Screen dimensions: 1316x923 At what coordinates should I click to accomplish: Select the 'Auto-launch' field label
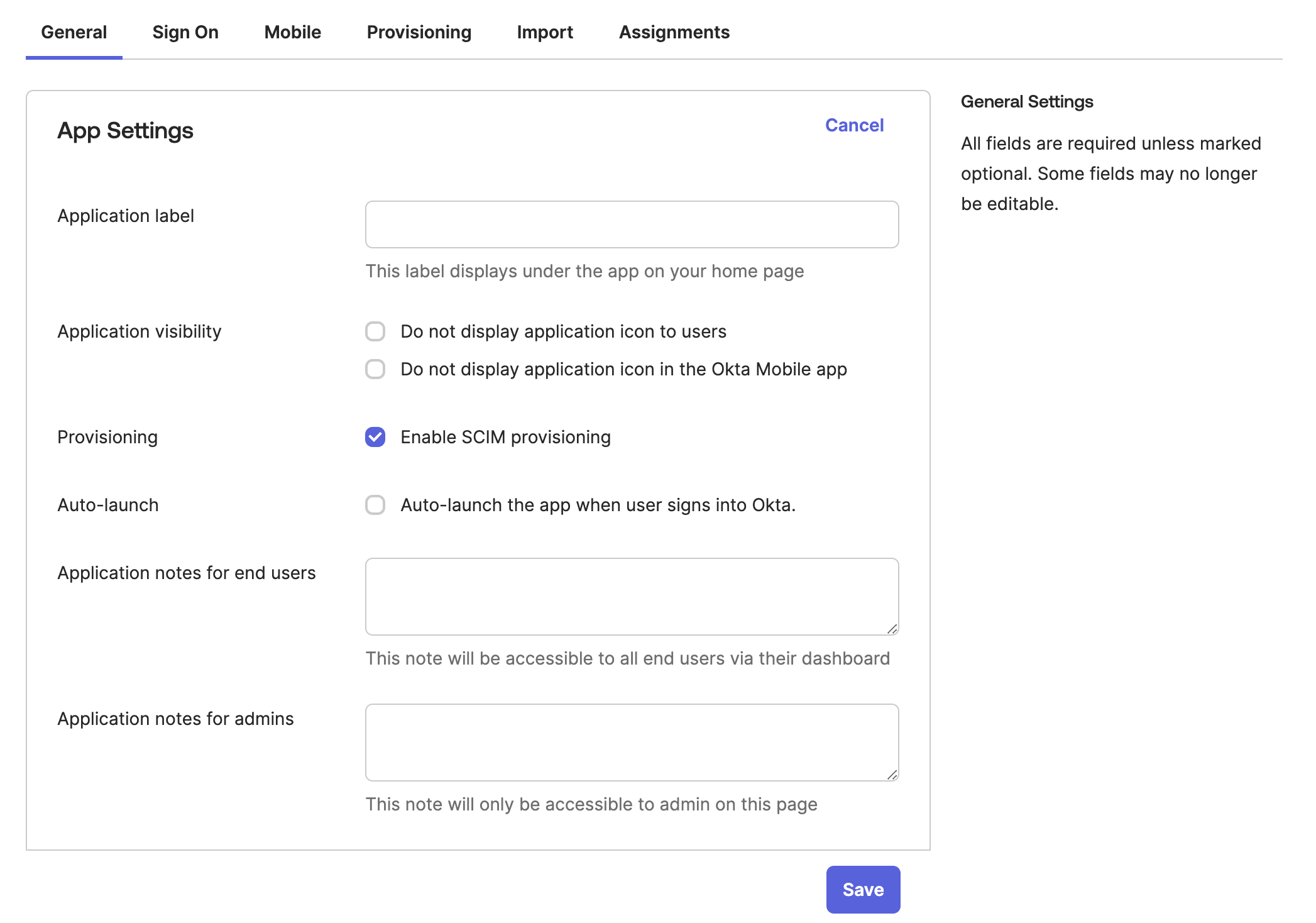pyautogui.click(x=108, y=505)
